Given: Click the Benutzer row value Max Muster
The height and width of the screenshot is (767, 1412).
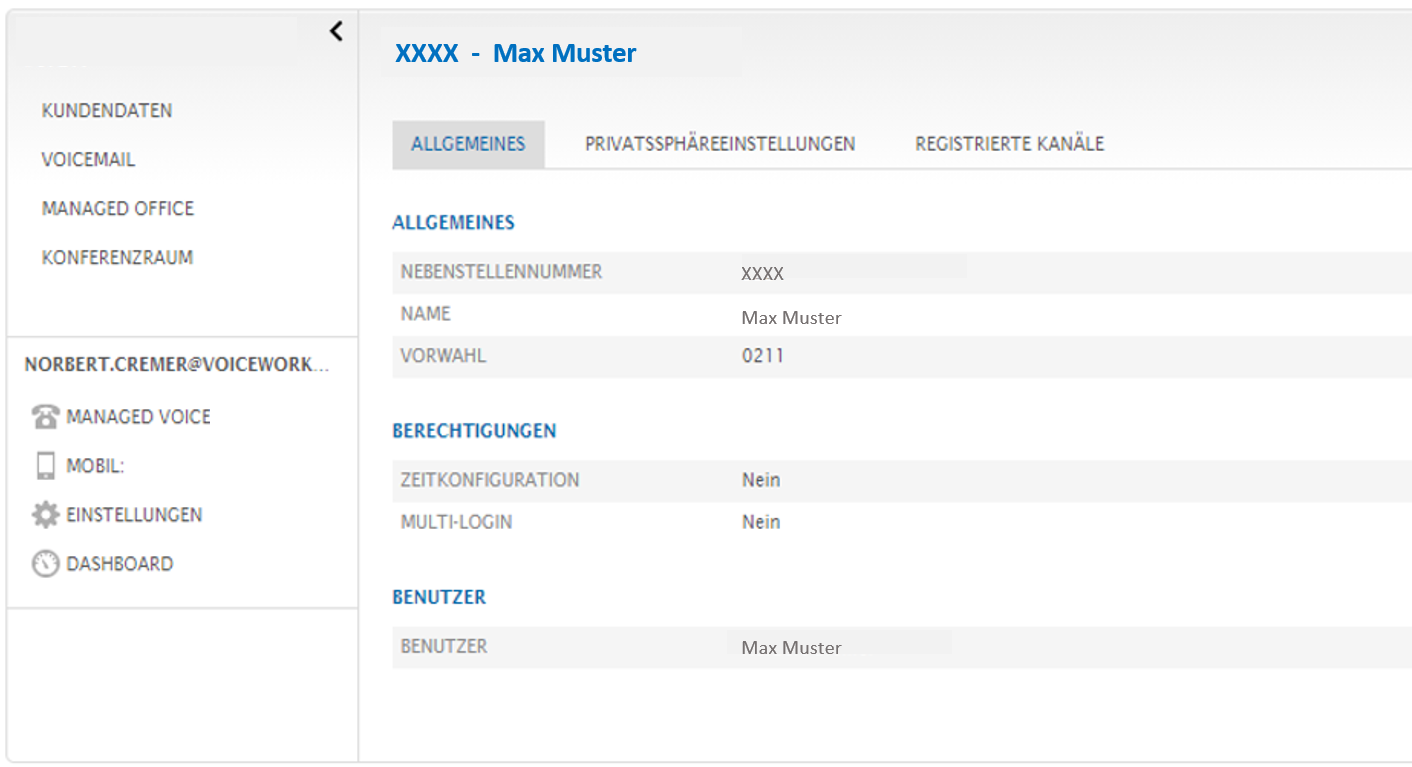Looking at the screenshot, I should point(791,648).
